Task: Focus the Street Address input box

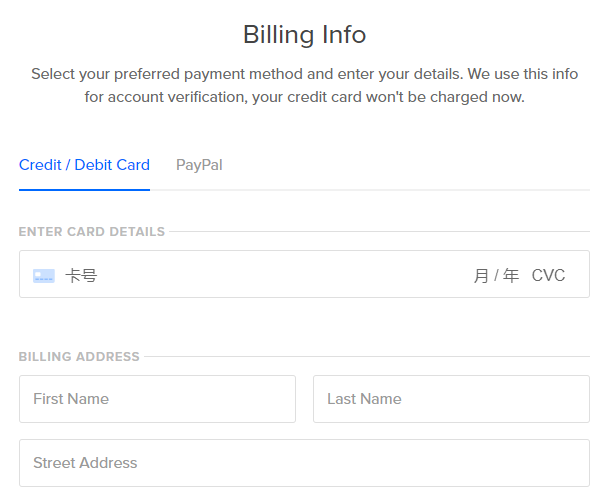Action: [x=304, y=463]
